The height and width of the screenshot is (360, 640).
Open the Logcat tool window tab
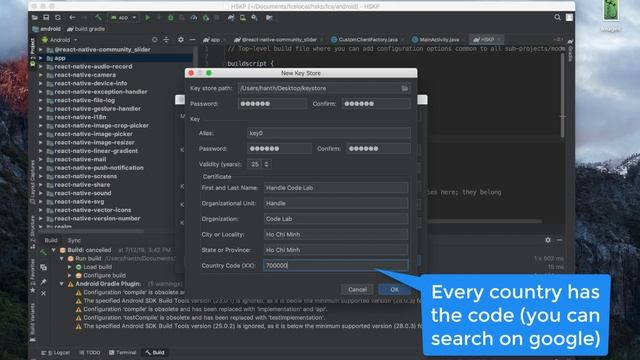click(56, 352)
